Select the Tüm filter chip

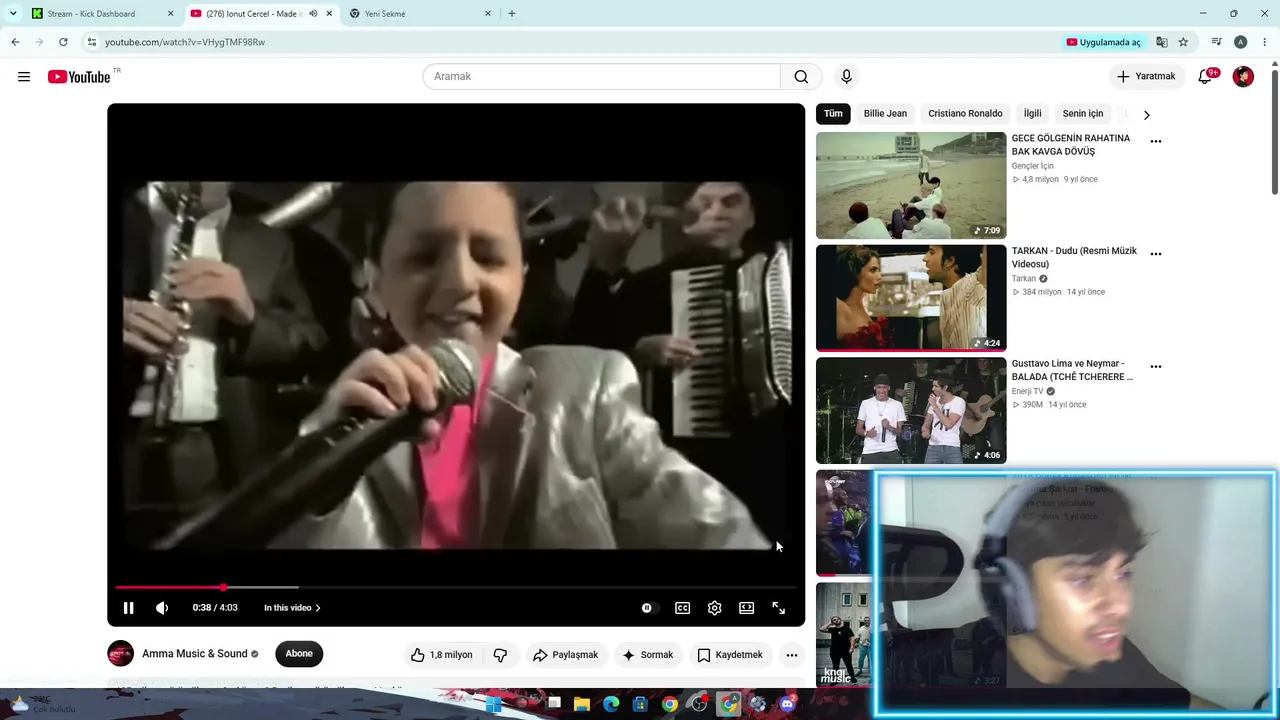[833, 114]
